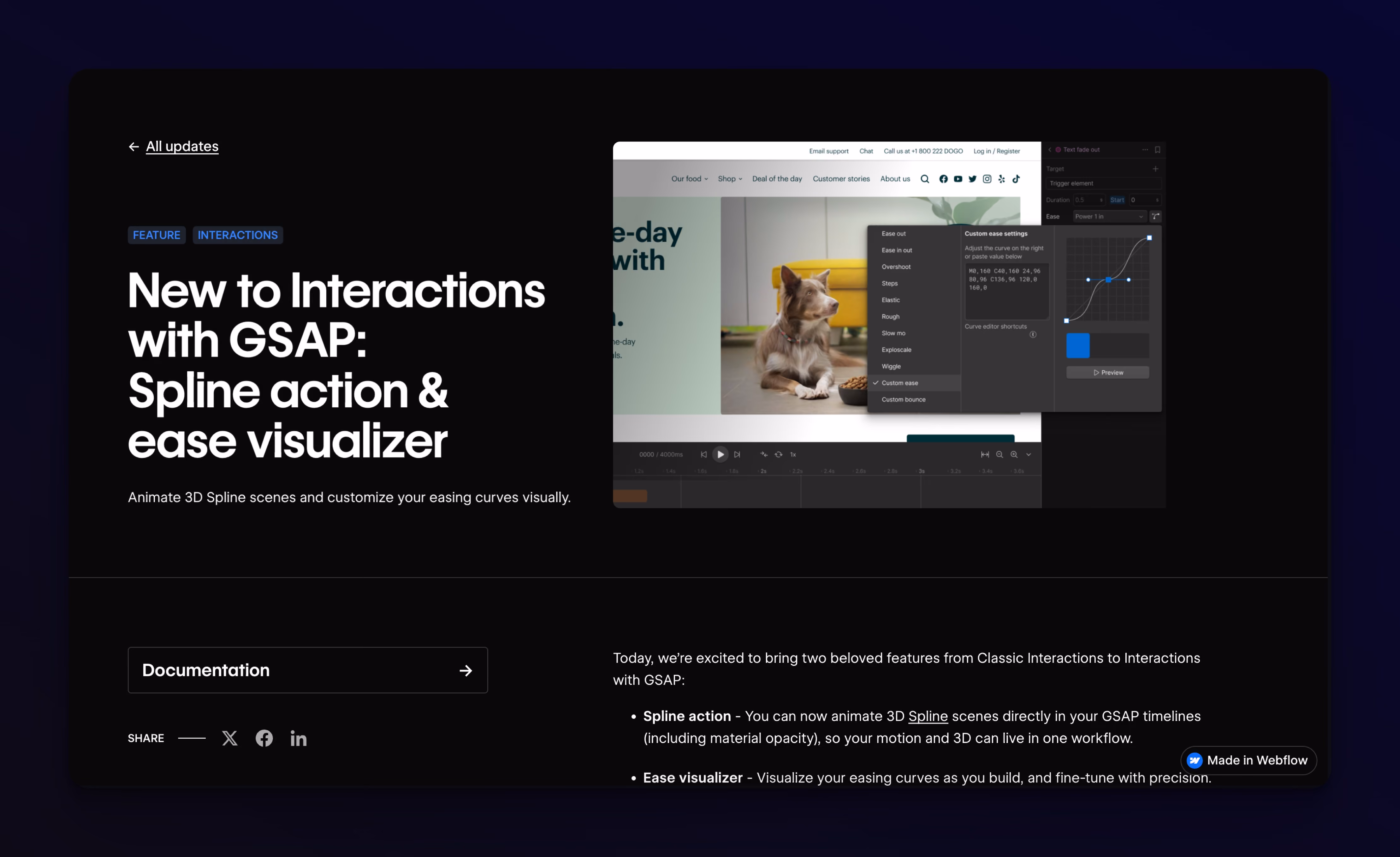Viewport: 1400px width, 857px height.
Task: Share this update on X
Action: (x=229, y=738)
